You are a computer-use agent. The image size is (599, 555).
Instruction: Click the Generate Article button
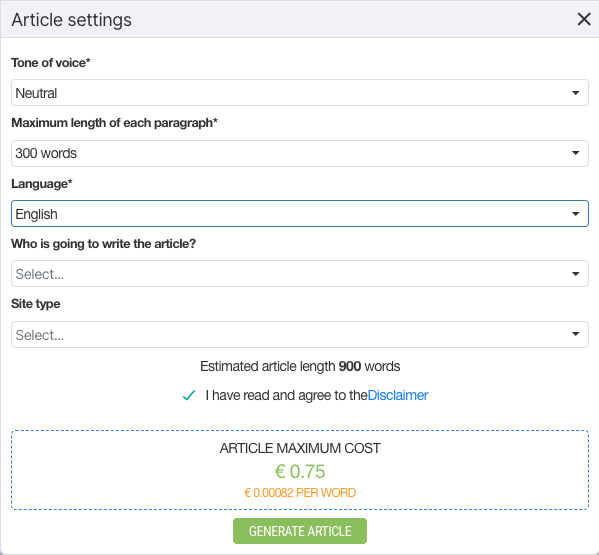coord(300,531)
